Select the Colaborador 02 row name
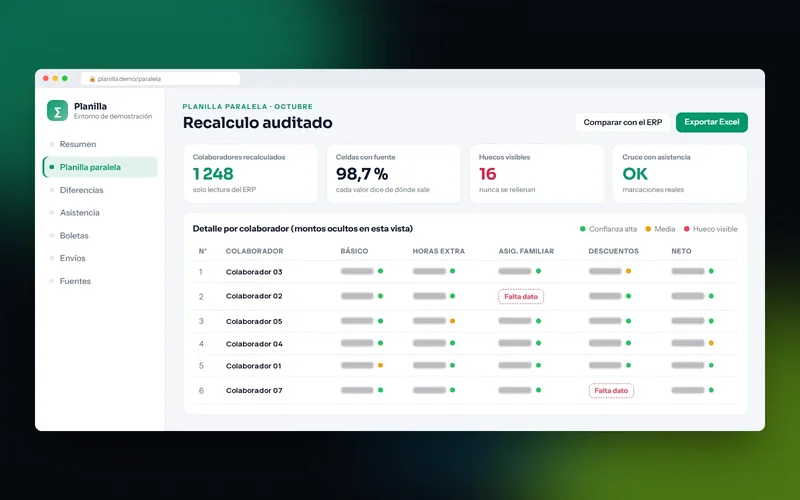Screen dimensions: 800x500 click(x=254, y=296)
